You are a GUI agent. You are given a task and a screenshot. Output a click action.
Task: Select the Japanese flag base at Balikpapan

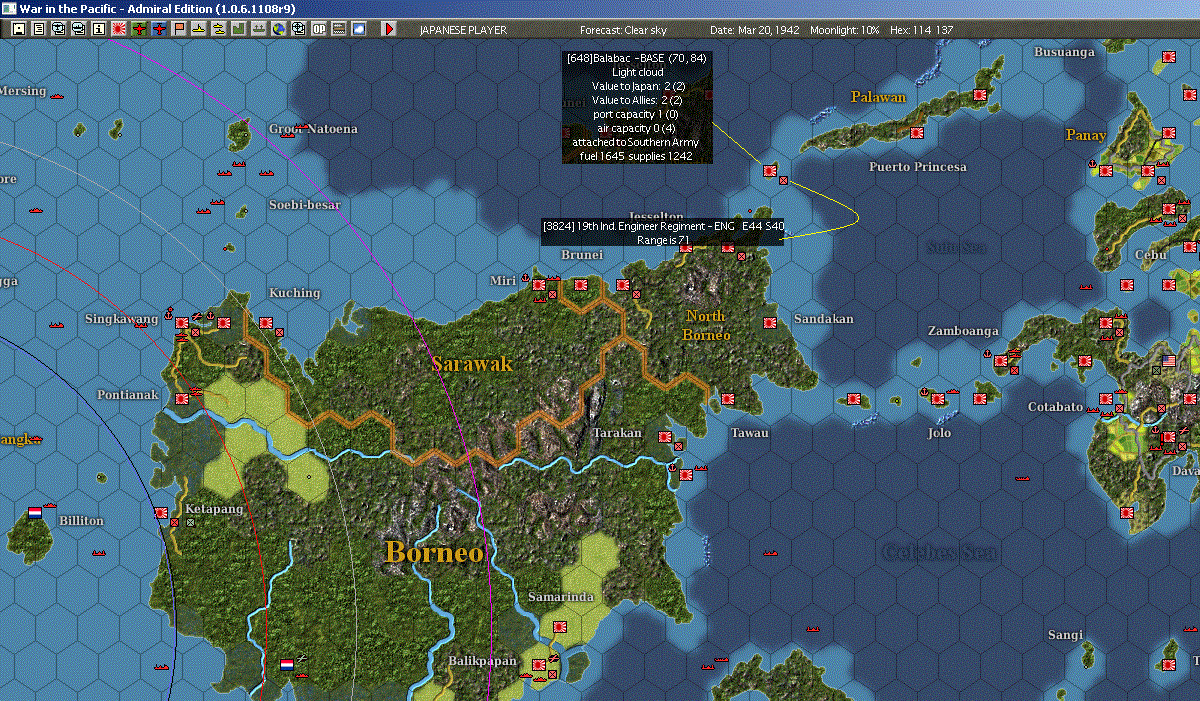tap(538, 664)
